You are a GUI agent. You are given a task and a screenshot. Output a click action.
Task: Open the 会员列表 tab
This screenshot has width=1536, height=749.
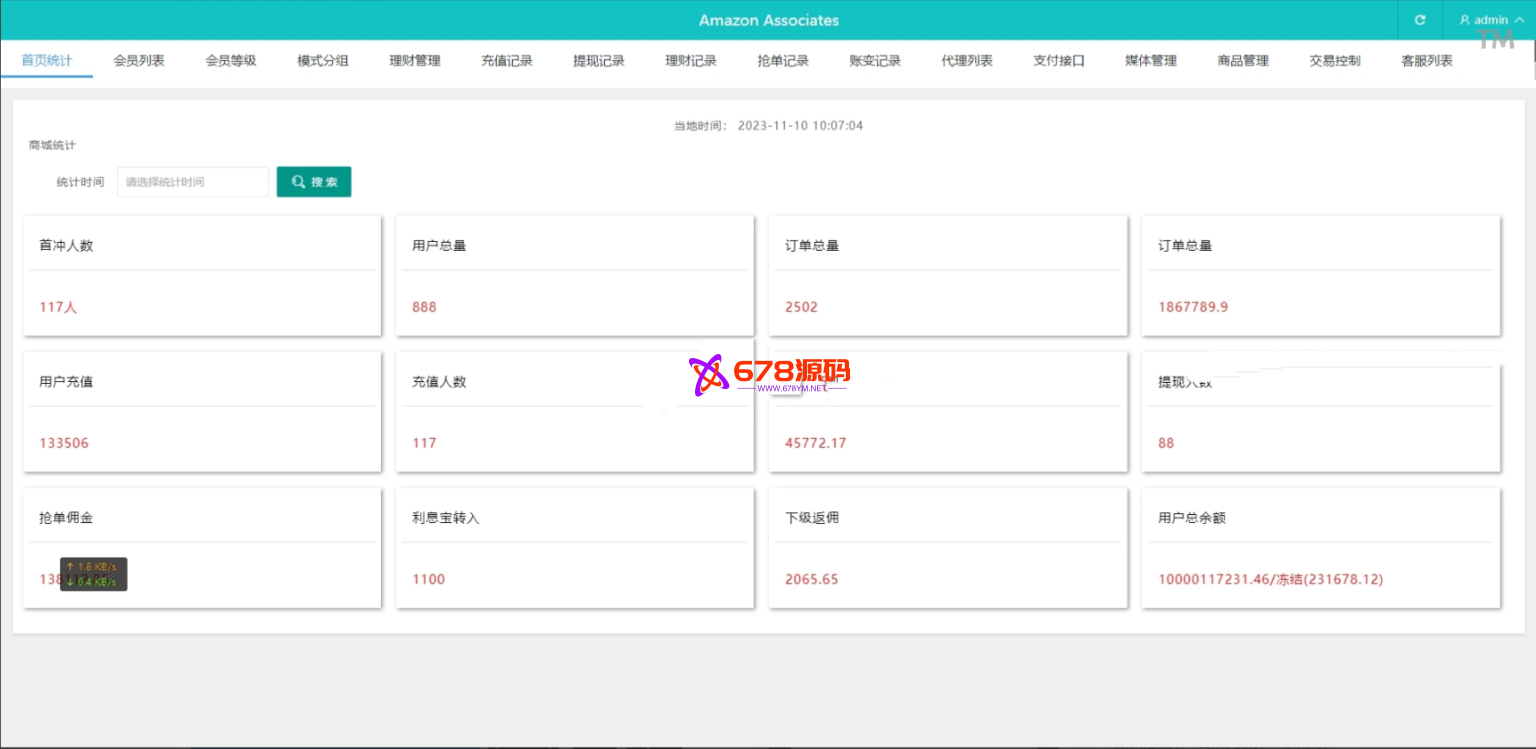139,61
